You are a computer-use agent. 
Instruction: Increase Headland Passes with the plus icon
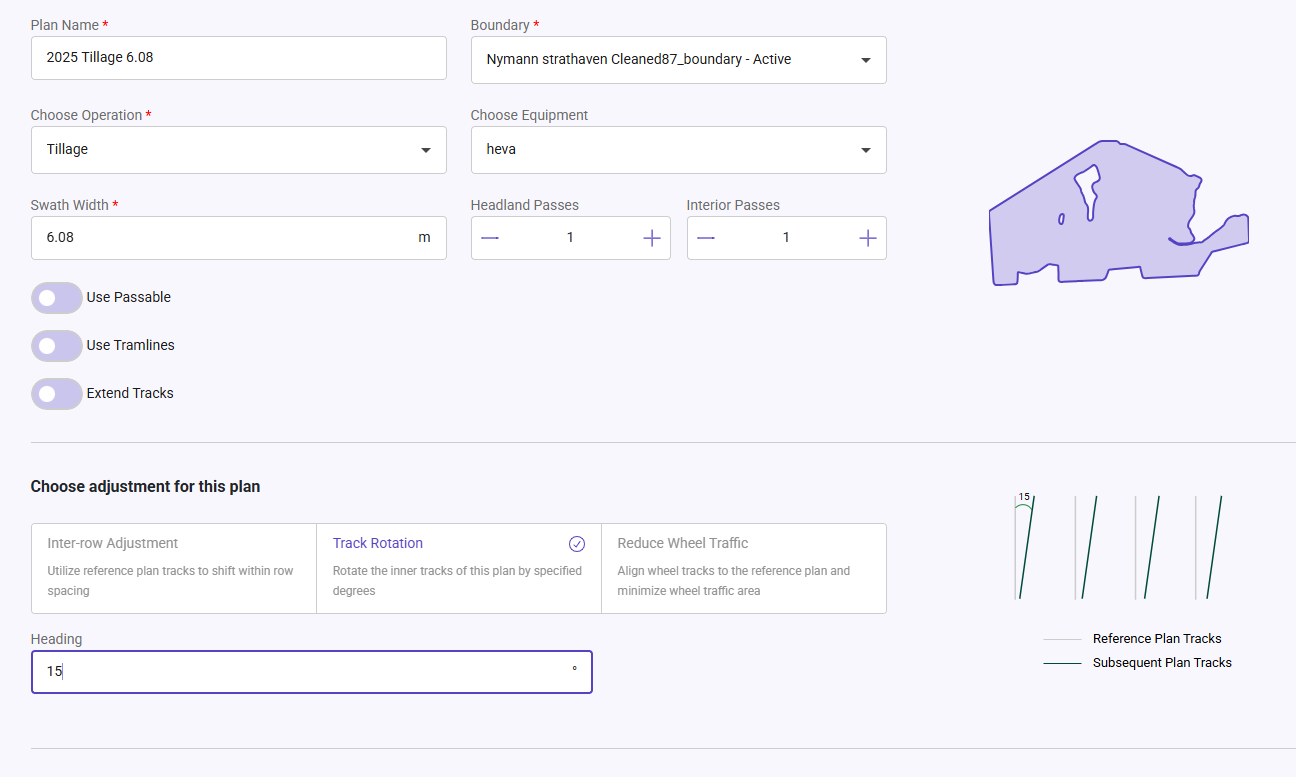coord(651,237)
